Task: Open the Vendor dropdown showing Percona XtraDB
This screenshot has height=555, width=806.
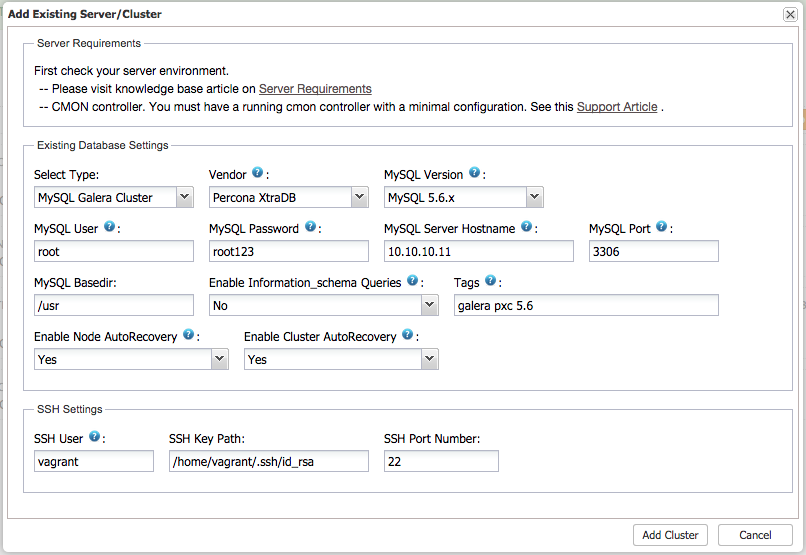Action: coord(288,197)
